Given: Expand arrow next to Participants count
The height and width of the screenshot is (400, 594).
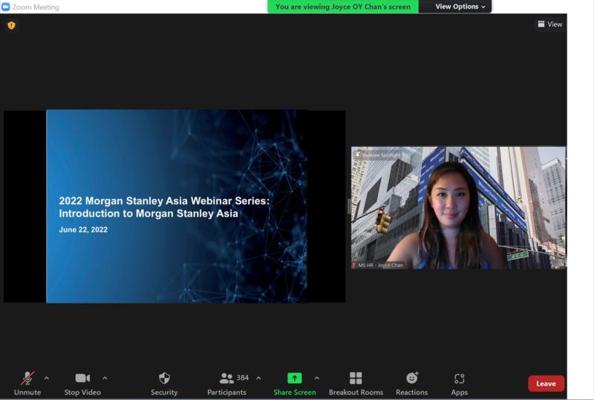Looking at the screenshot, I should (x=258, y=378).
